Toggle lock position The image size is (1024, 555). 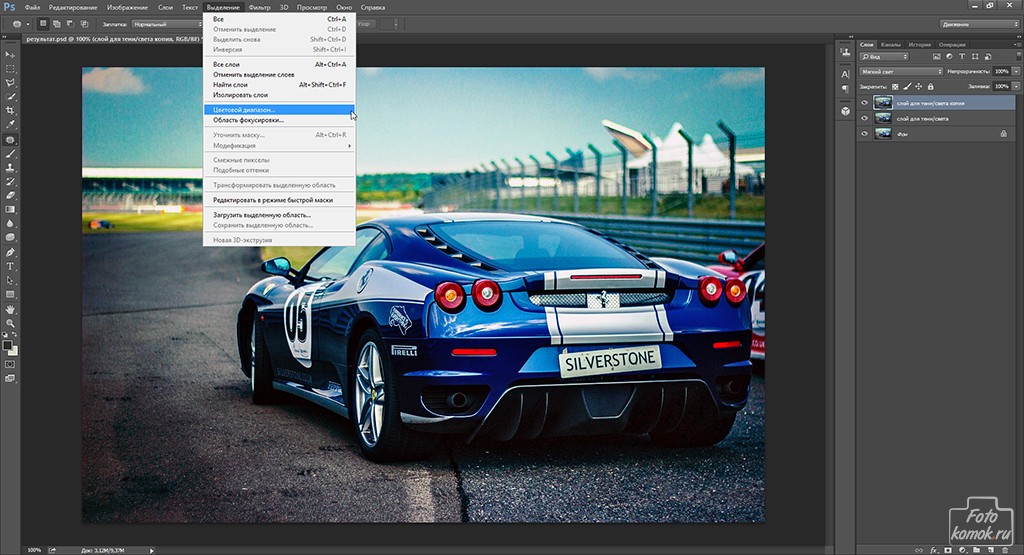click(x=919, y=86)
